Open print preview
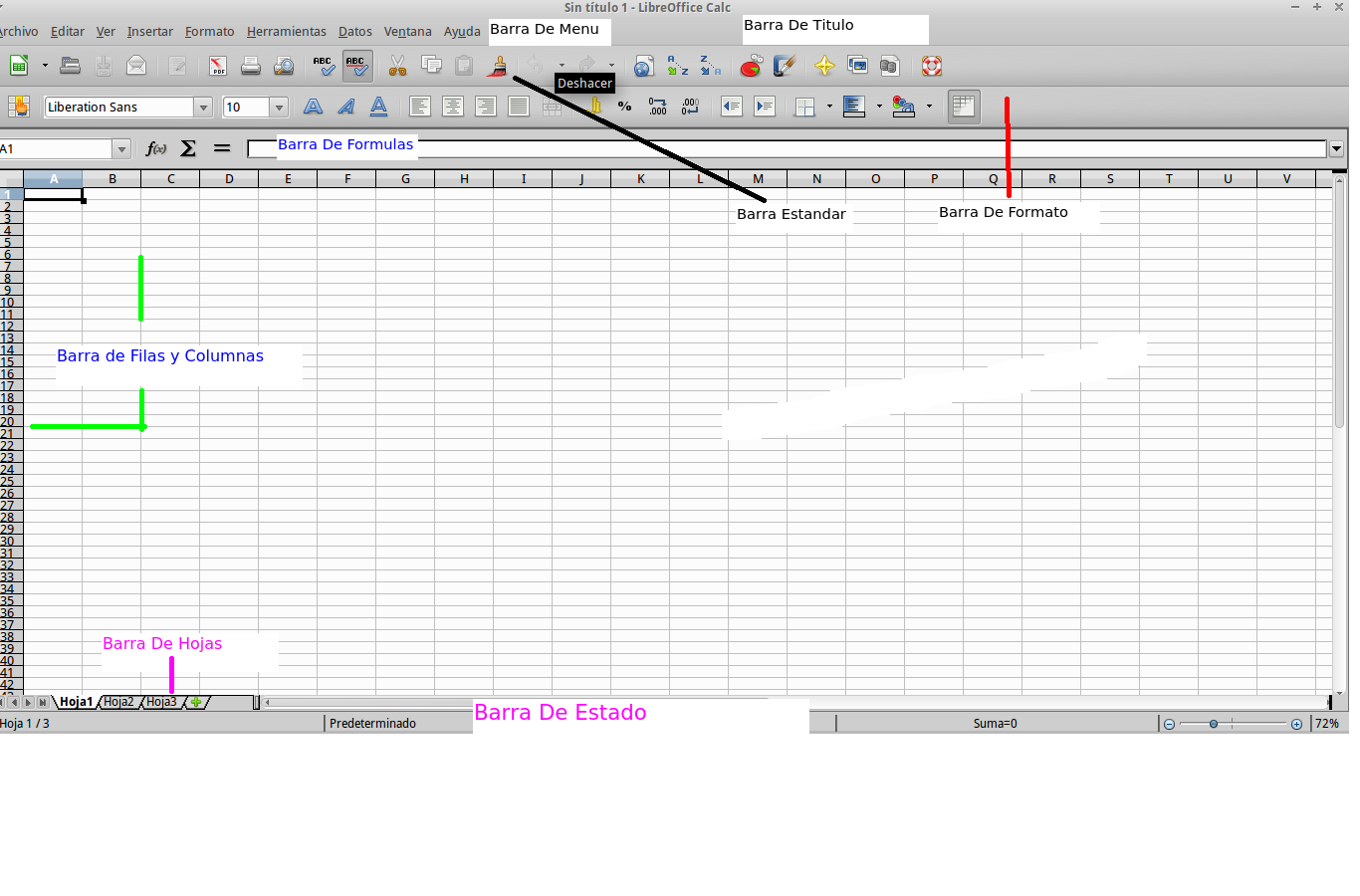Screen dimensions: 1360x896 pyautogui.click(x=284, y=66)
